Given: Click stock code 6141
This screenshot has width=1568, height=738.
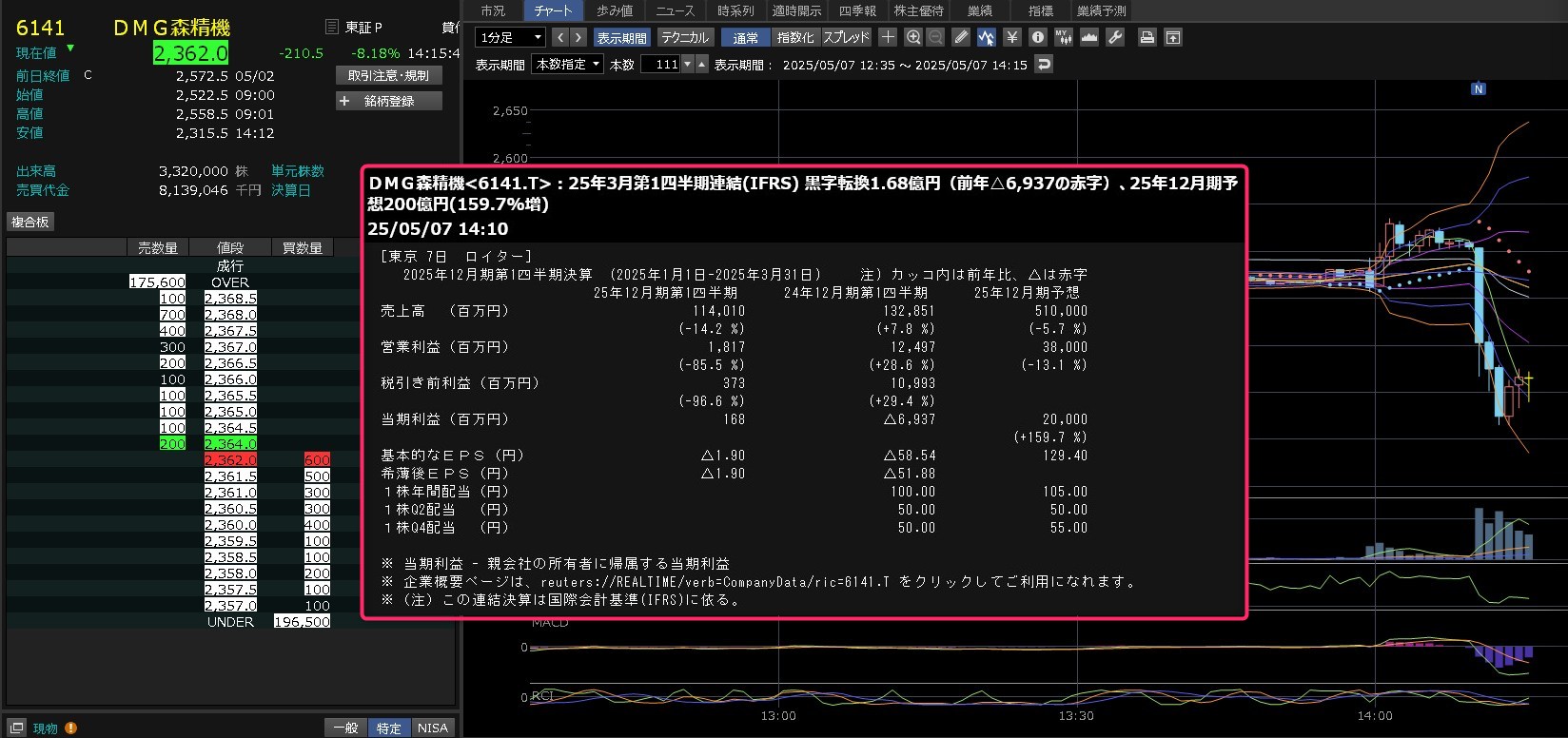Looking at the screenshot, I should (x=40, y=28).
